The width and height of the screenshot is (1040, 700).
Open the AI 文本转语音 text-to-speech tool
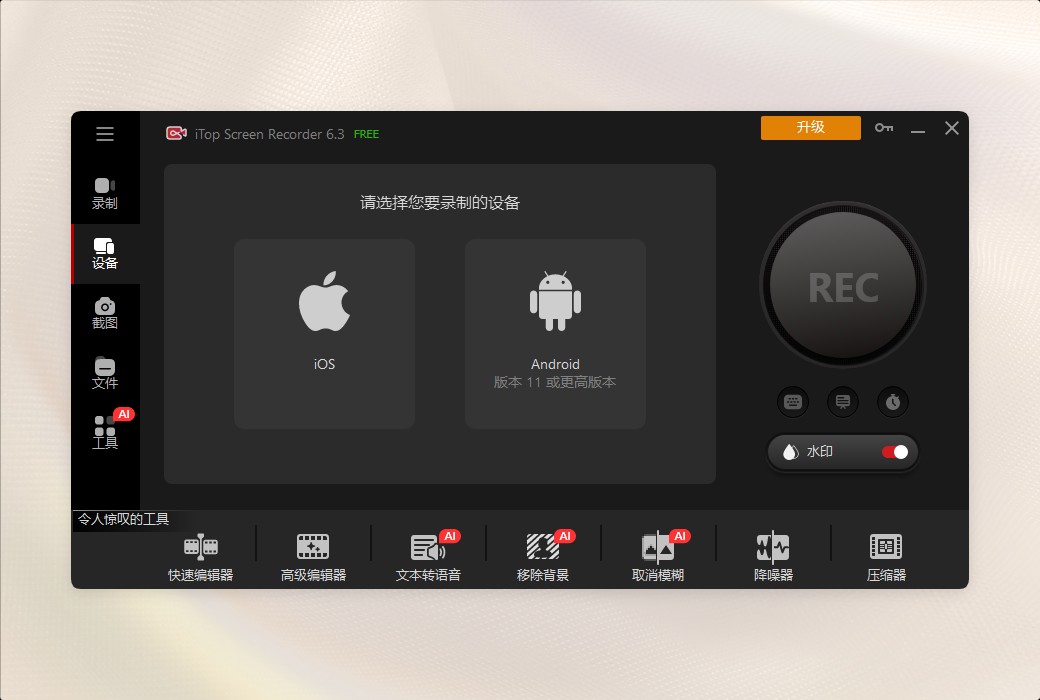click(x=427, y=555)
